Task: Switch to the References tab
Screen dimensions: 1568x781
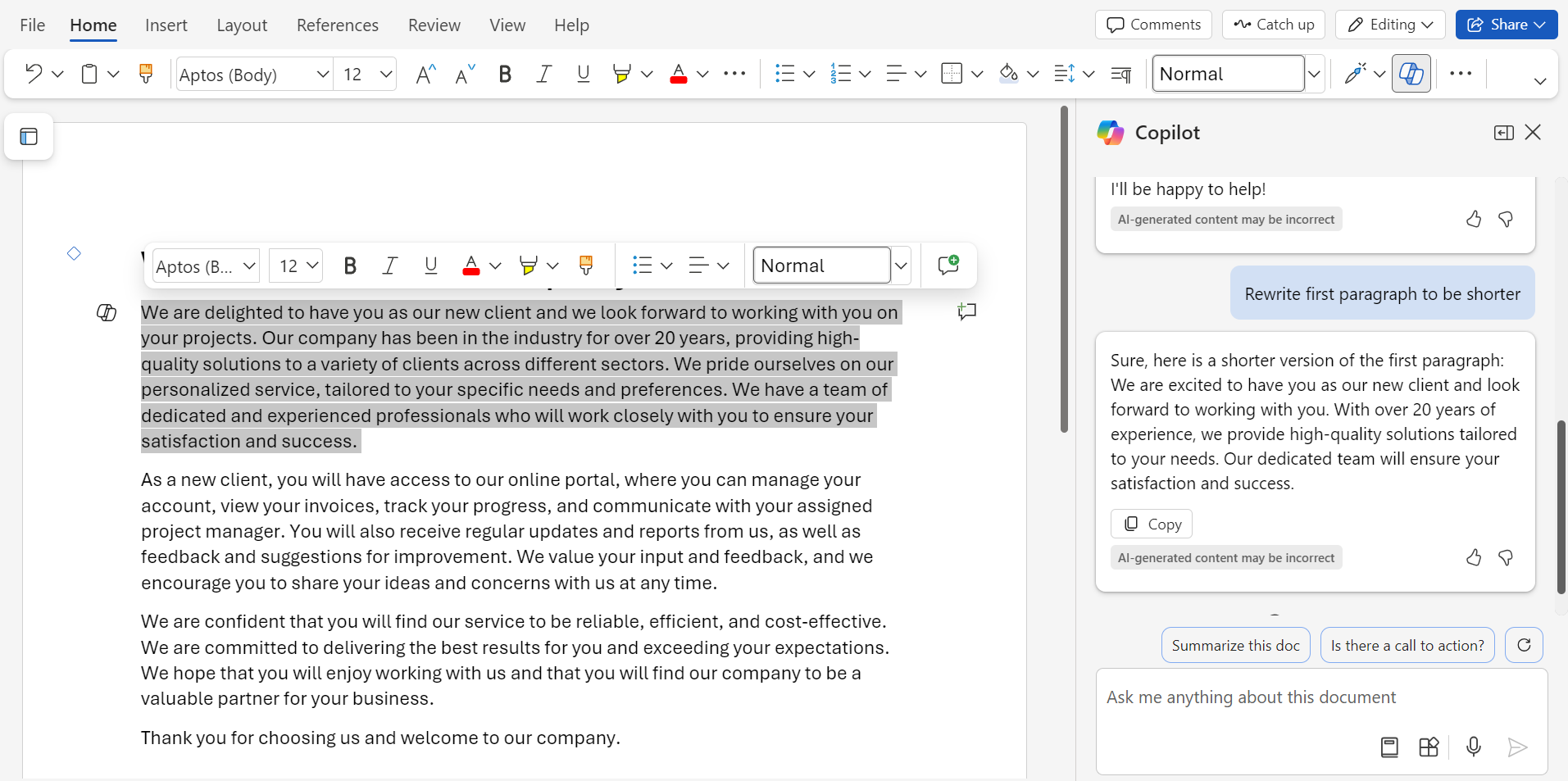Action: [x=338, y=25]
